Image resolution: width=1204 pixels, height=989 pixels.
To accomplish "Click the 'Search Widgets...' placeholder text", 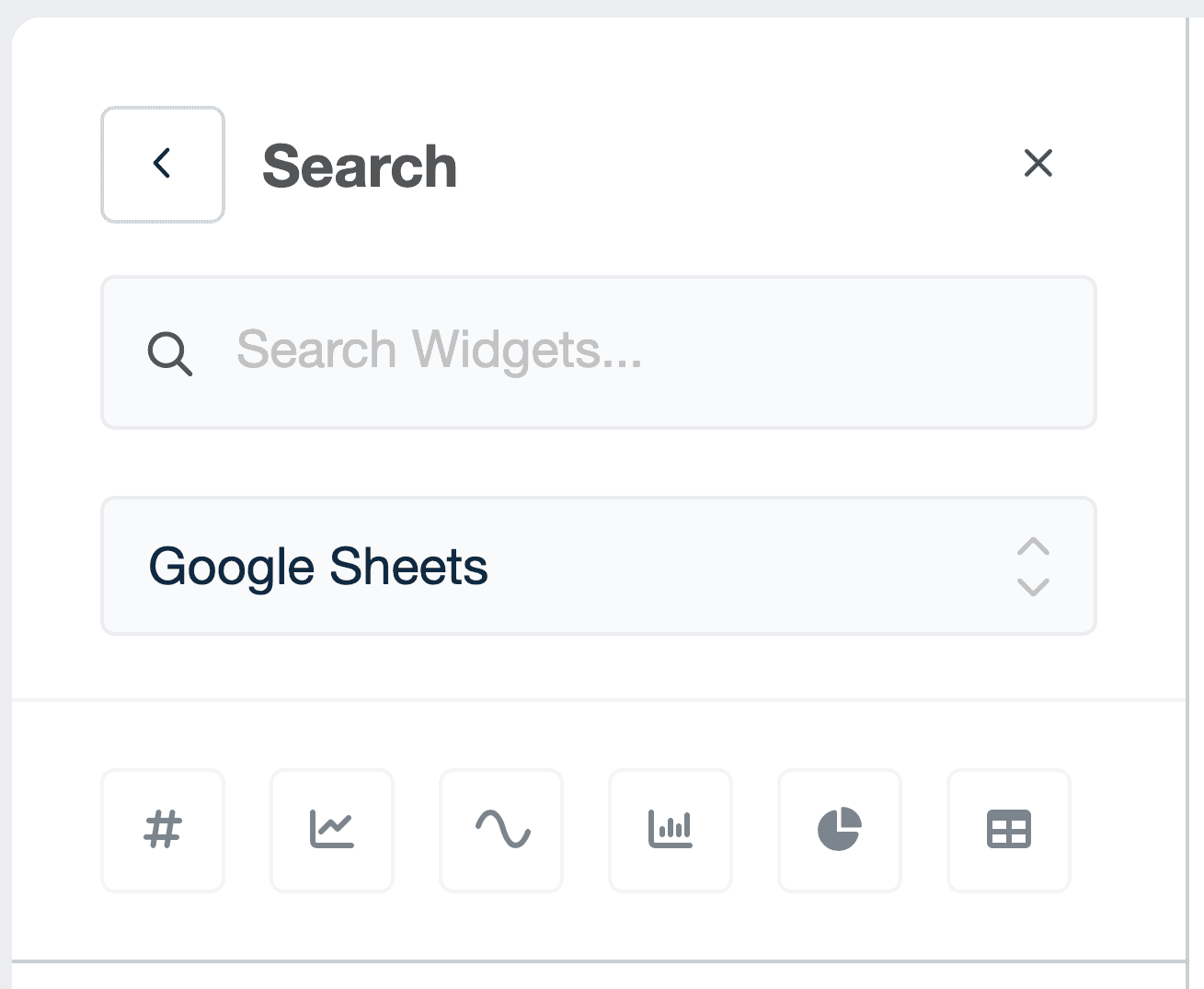I will tap(439, 351).
